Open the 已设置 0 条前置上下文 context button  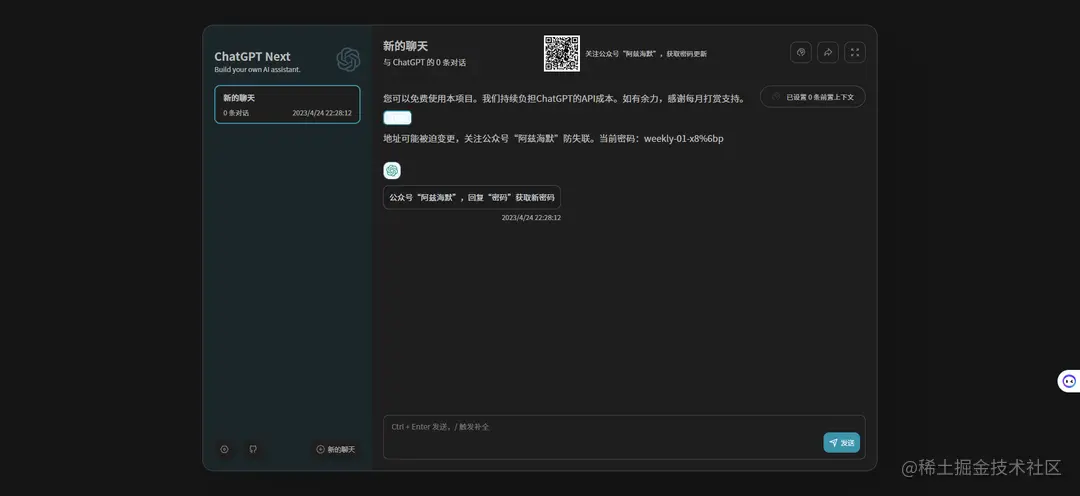click(x=813, y=97)
